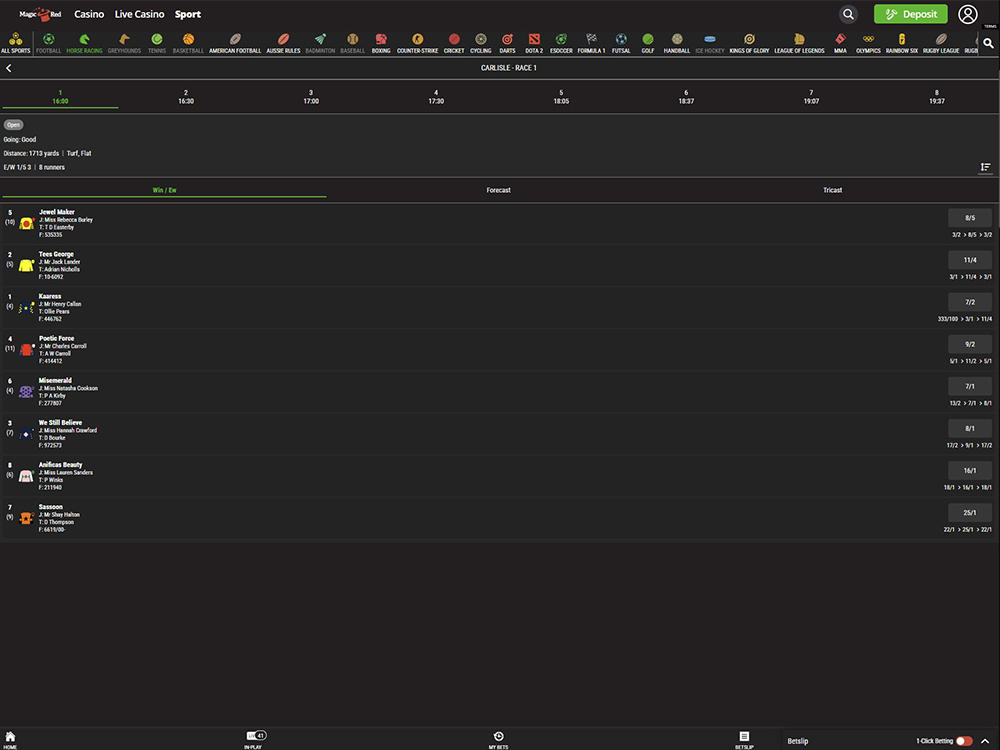
Task: Select race 3 at 17:00
Action: click(x=311, y=97)
